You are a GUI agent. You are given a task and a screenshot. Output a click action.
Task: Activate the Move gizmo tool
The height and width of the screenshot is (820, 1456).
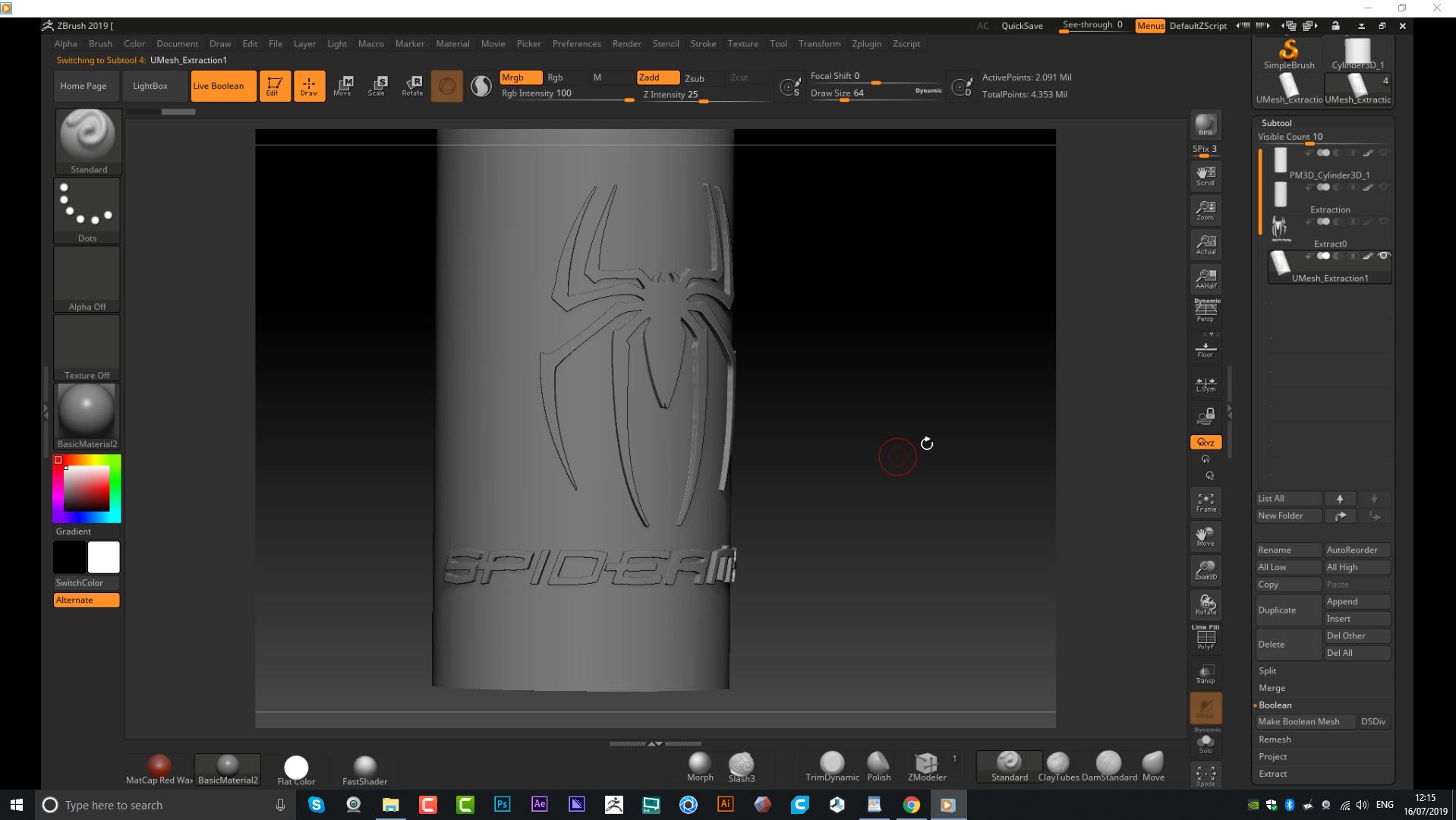[x=343, y=86]
